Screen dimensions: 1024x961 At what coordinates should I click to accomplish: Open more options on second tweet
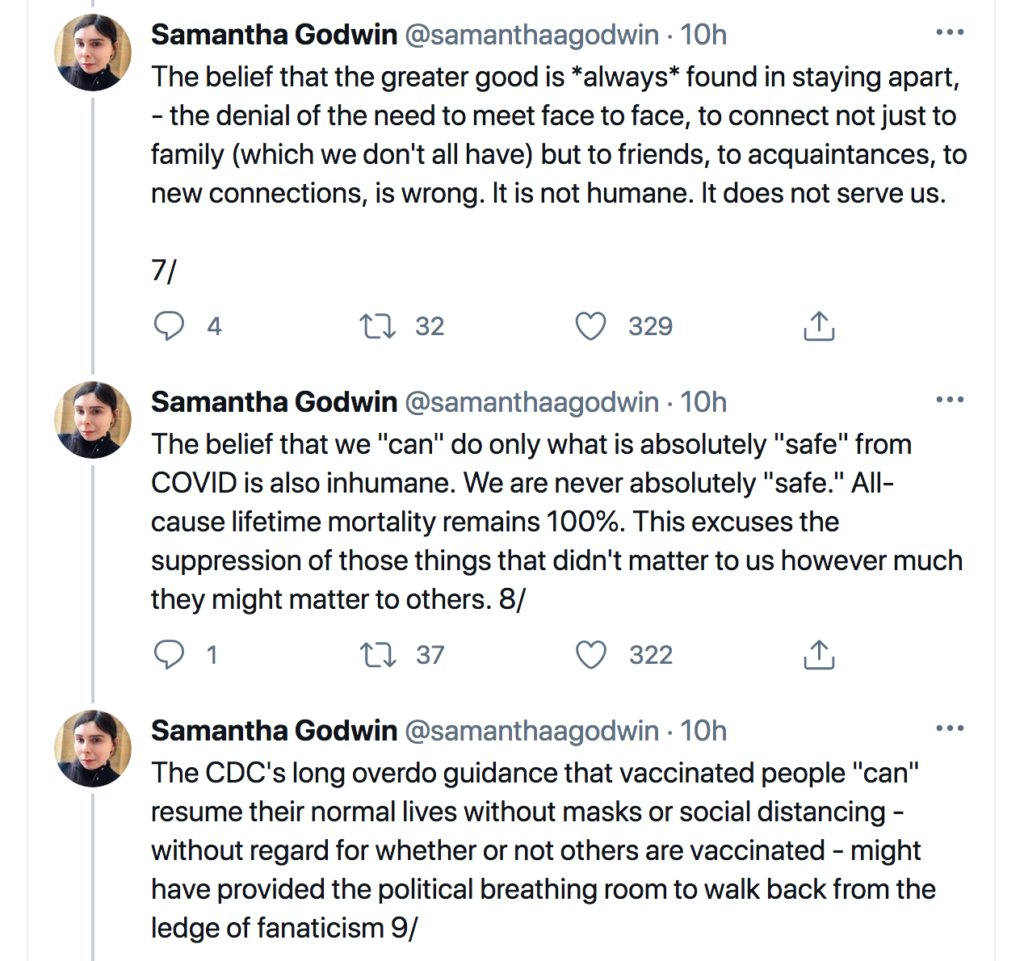pos(947,400)
